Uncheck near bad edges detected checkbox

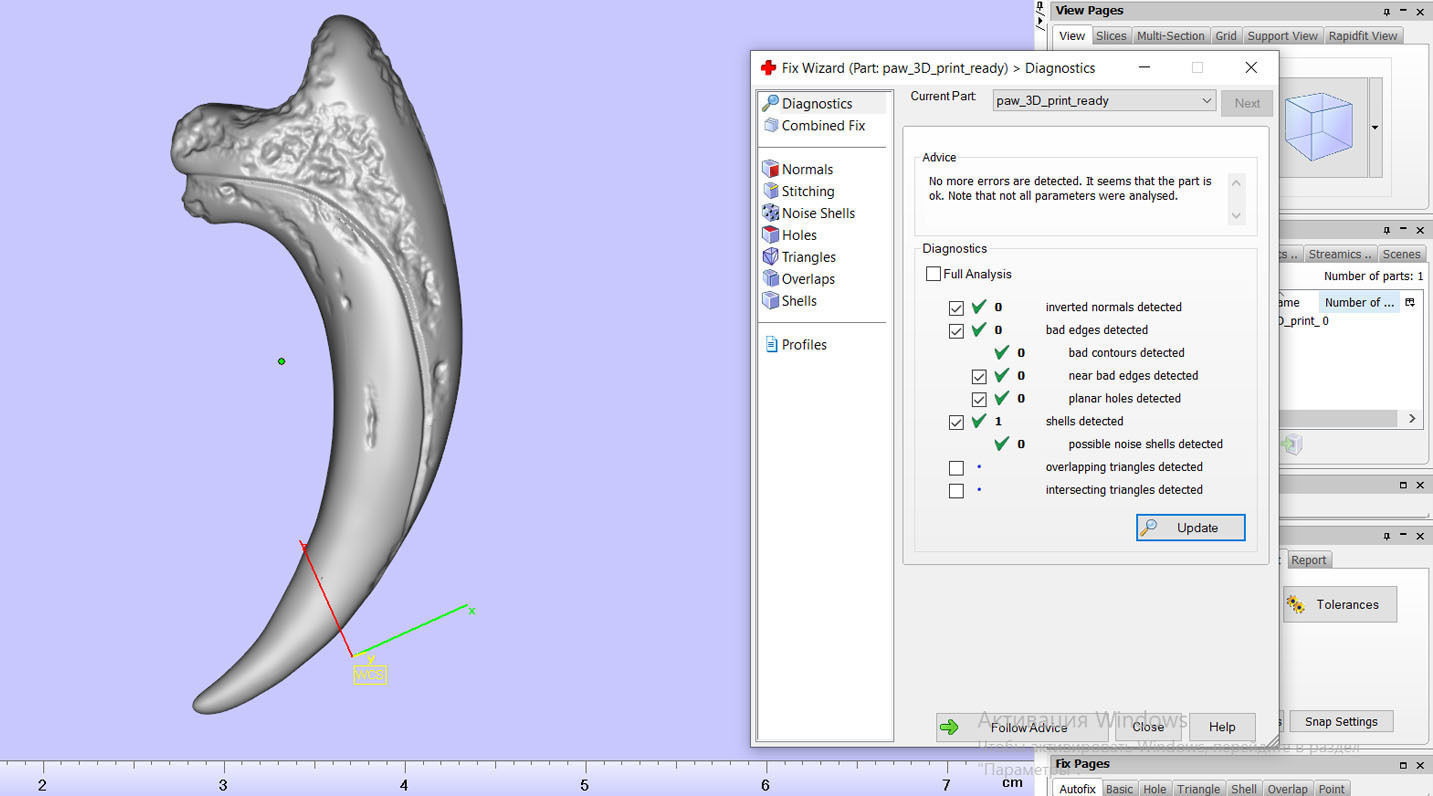click(979, 377)
